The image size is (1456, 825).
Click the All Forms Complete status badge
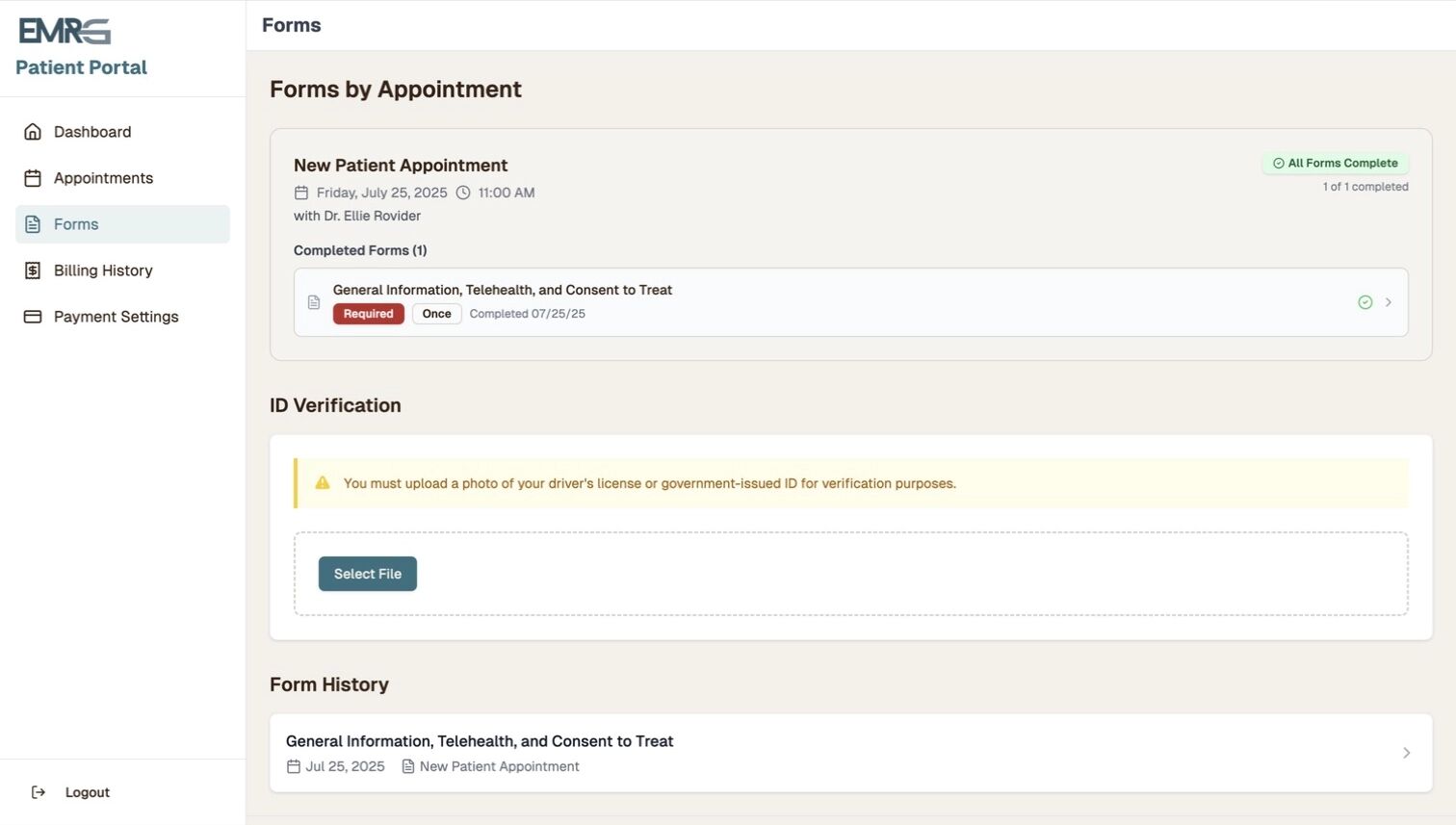pyautogui.click(x=1336, y=164)
